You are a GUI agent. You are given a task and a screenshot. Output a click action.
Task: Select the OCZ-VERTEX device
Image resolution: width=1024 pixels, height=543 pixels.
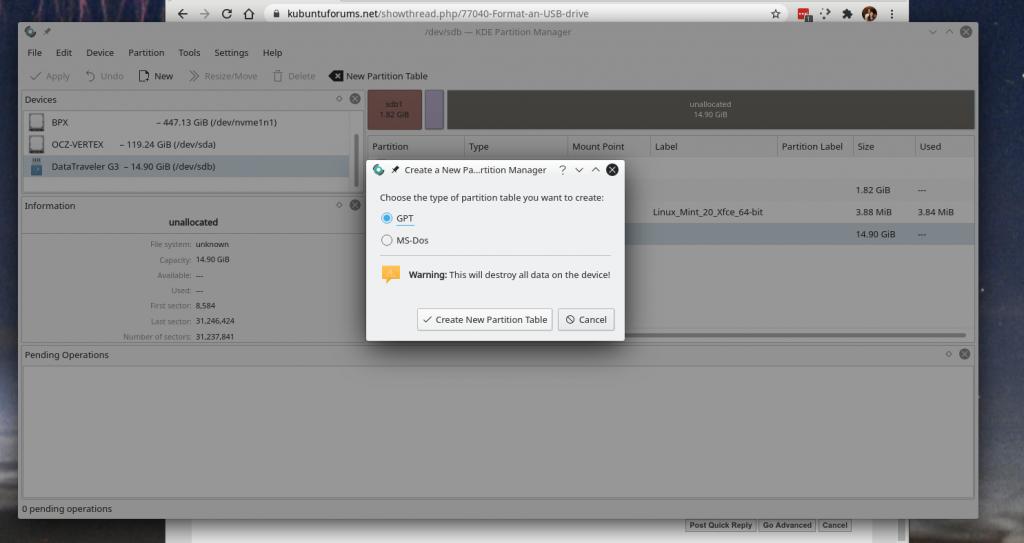coord(78,144)
